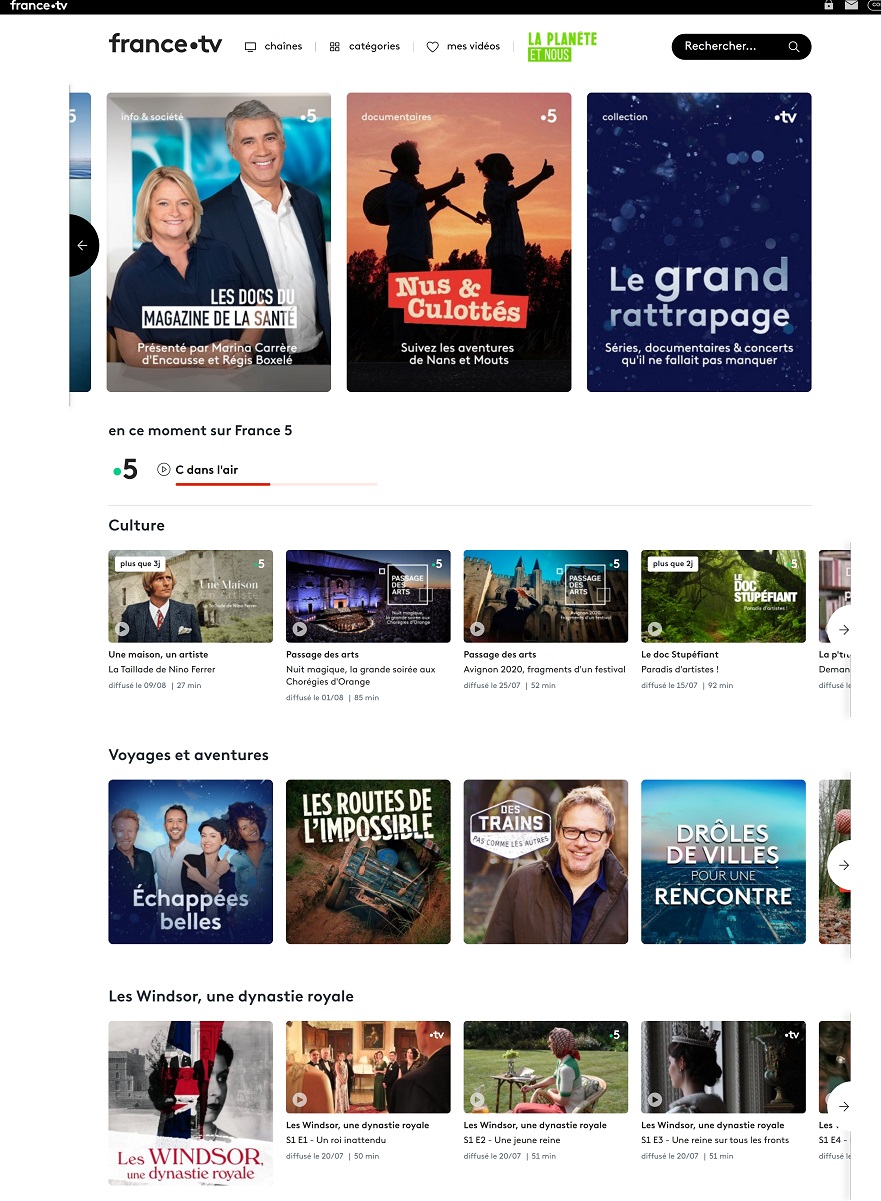Open Les Routes de l'impossible card
Screen dimensions: 881x1201
(x=368, y=862)
